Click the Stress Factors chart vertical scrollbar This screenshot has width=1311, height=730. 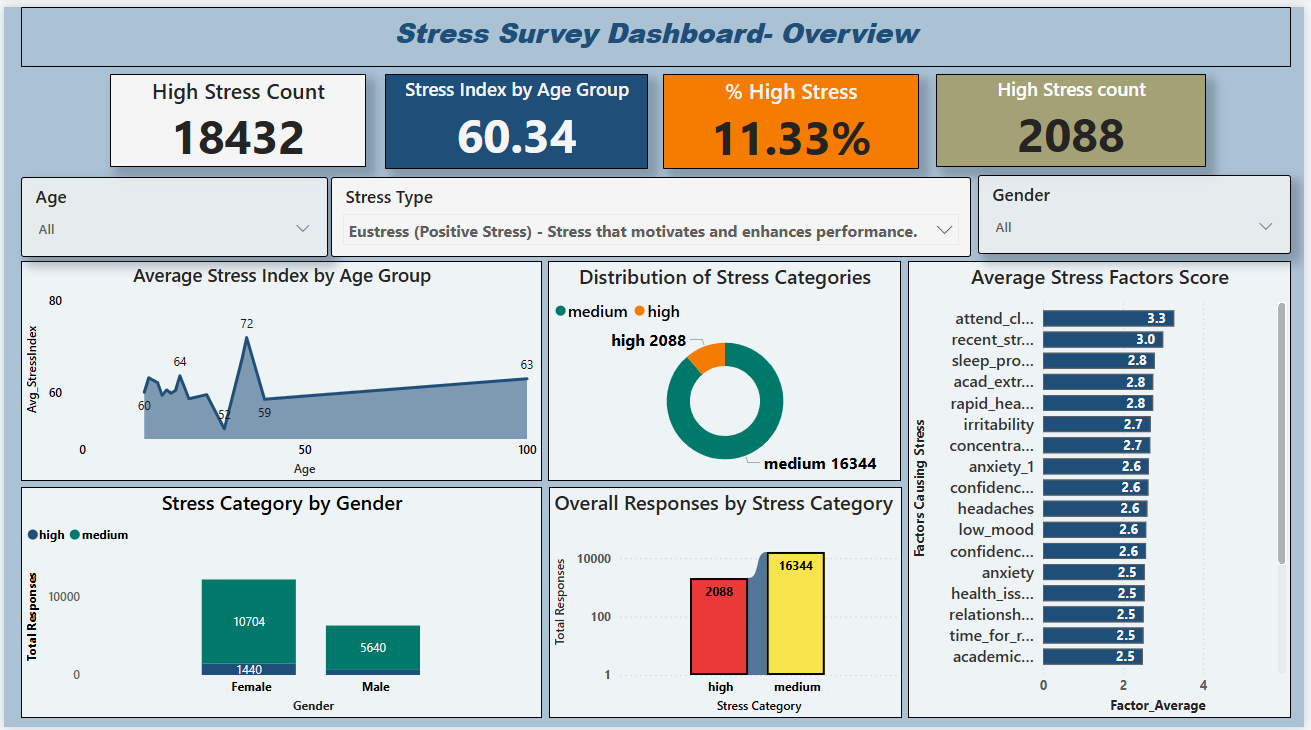pos(1281,435)
